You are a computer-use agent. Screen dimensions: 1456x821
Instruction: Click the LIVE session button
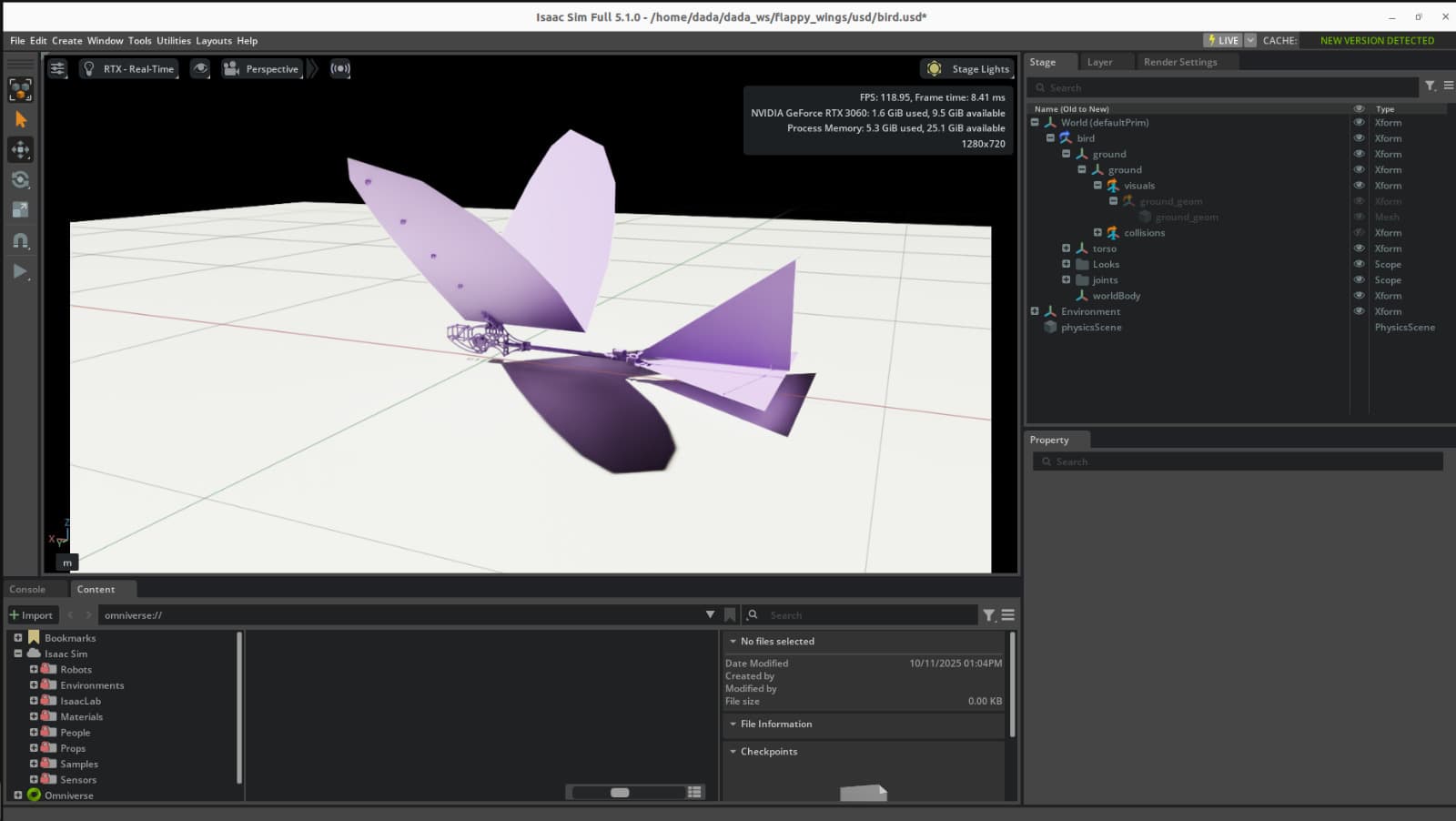point(1222,40)
